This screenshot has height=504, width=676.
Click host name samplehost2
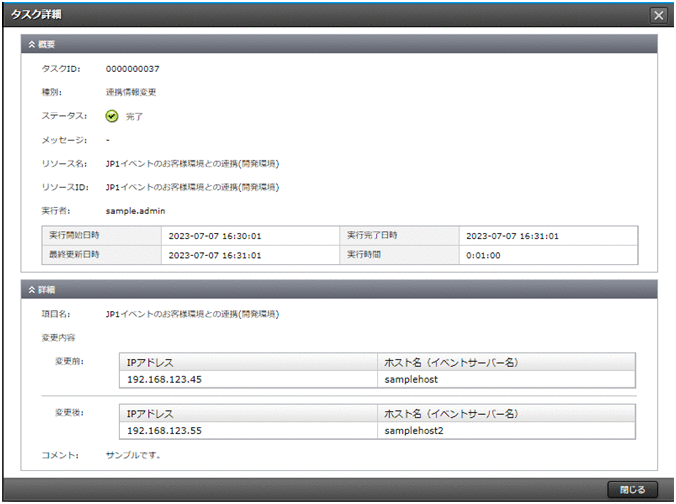[x=414, y=430]
